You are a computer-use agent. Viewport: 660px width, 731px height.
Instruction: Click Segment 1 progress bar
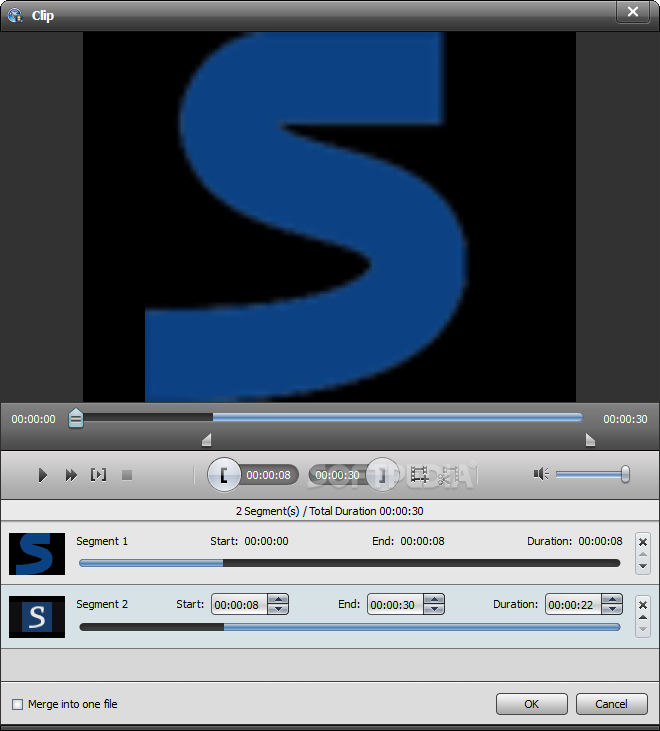pyautogui.click(x=350, y=563)
